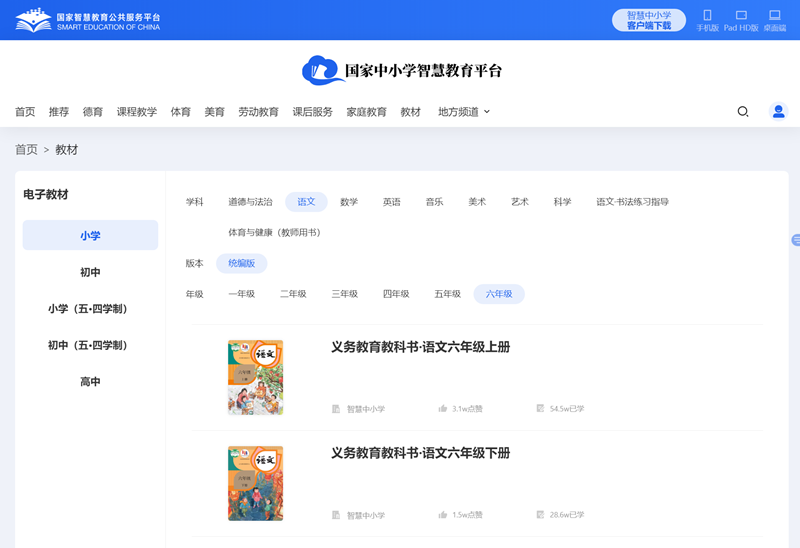The height and width of the screenshot is (548, 800).
Task: Open the 语文六年级下册 book cover
Action: pyautogui.click(x=255, y=484)
